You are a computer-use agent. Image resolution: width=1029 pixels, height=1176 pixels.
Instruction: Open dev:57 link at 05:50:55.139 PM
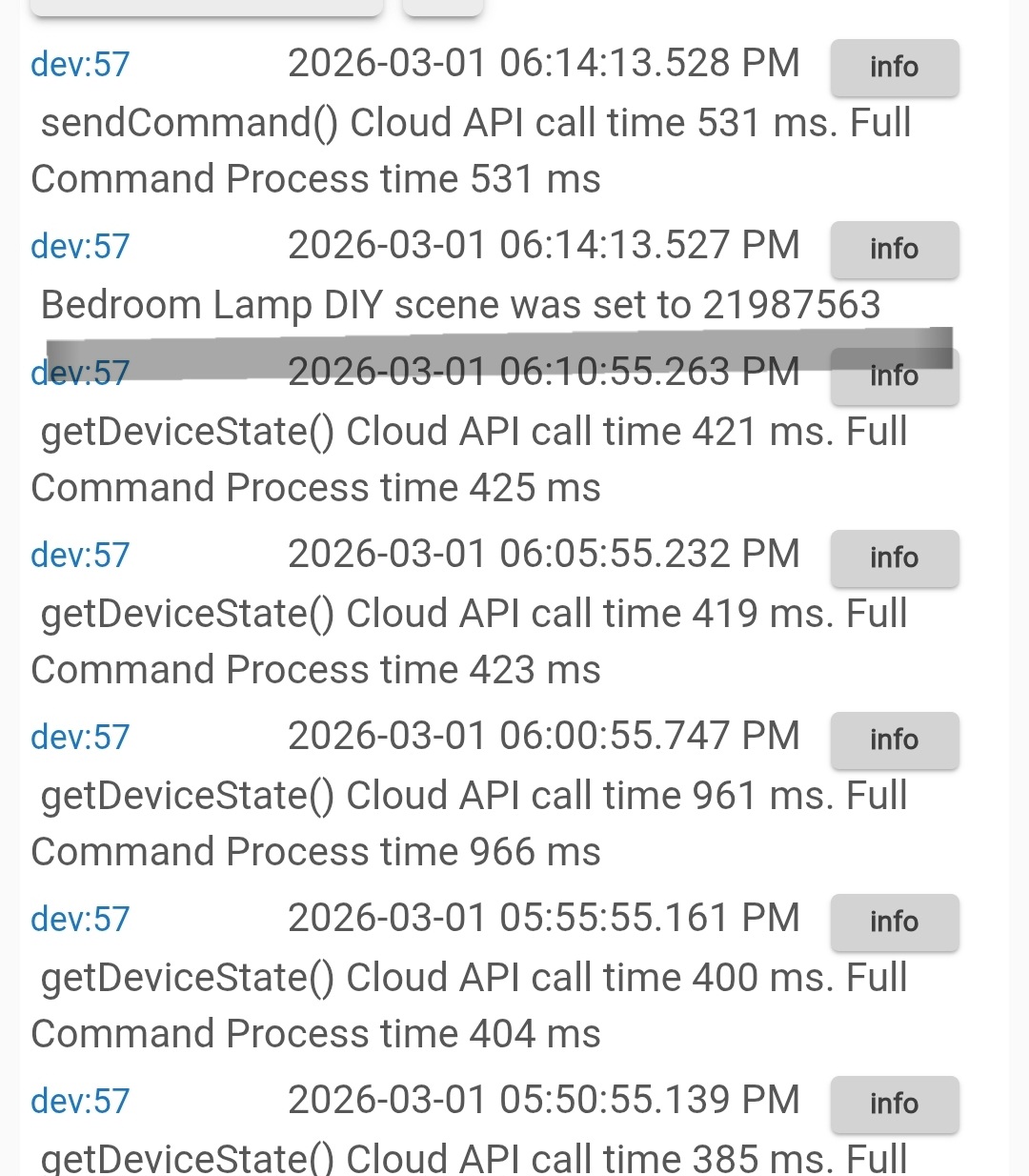[80, 1102]
